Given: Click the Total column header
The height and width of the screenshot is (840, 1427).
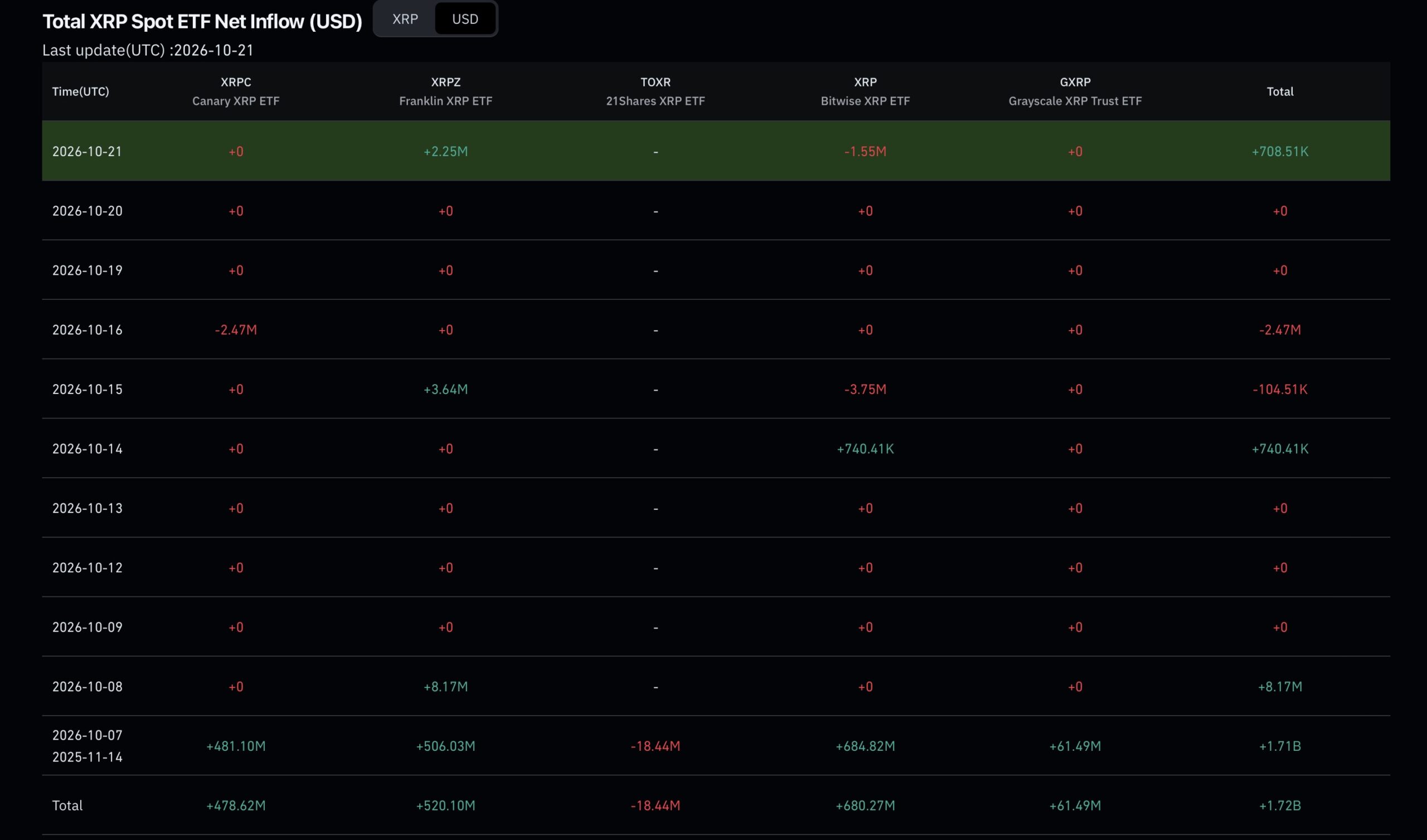Looking at the screenshot, I should [x=1280, y=92].
